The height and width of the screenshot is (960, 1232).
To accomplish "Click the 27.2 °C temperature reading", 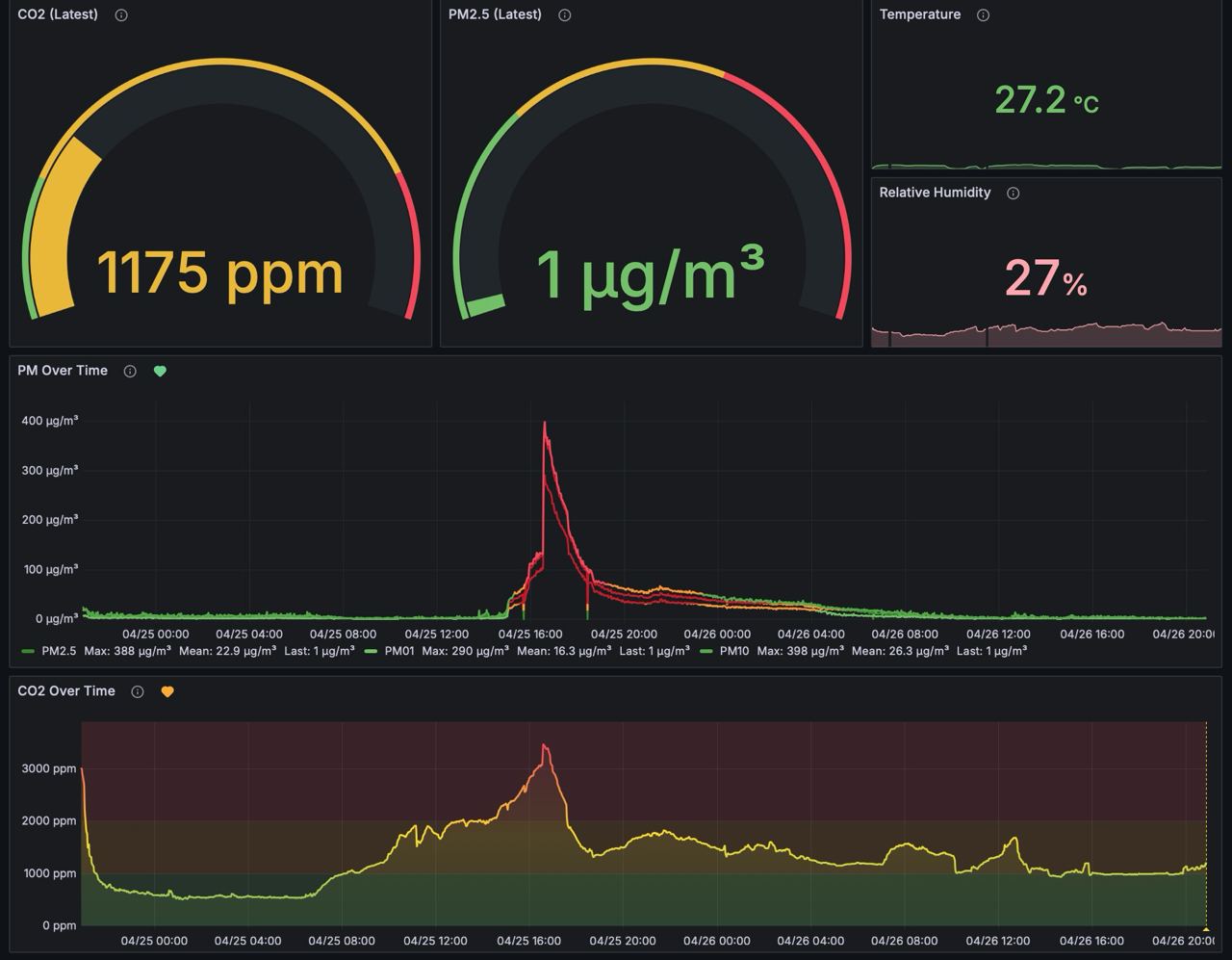I will pos(1046,100).
